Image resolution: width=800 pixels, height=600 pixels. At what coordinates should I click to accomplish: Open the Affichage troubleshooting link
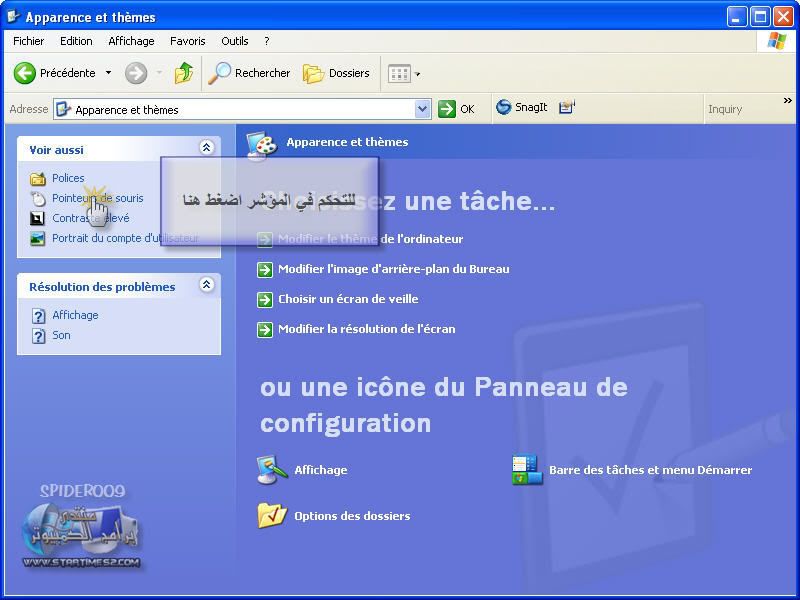click(x=75, y=315)
